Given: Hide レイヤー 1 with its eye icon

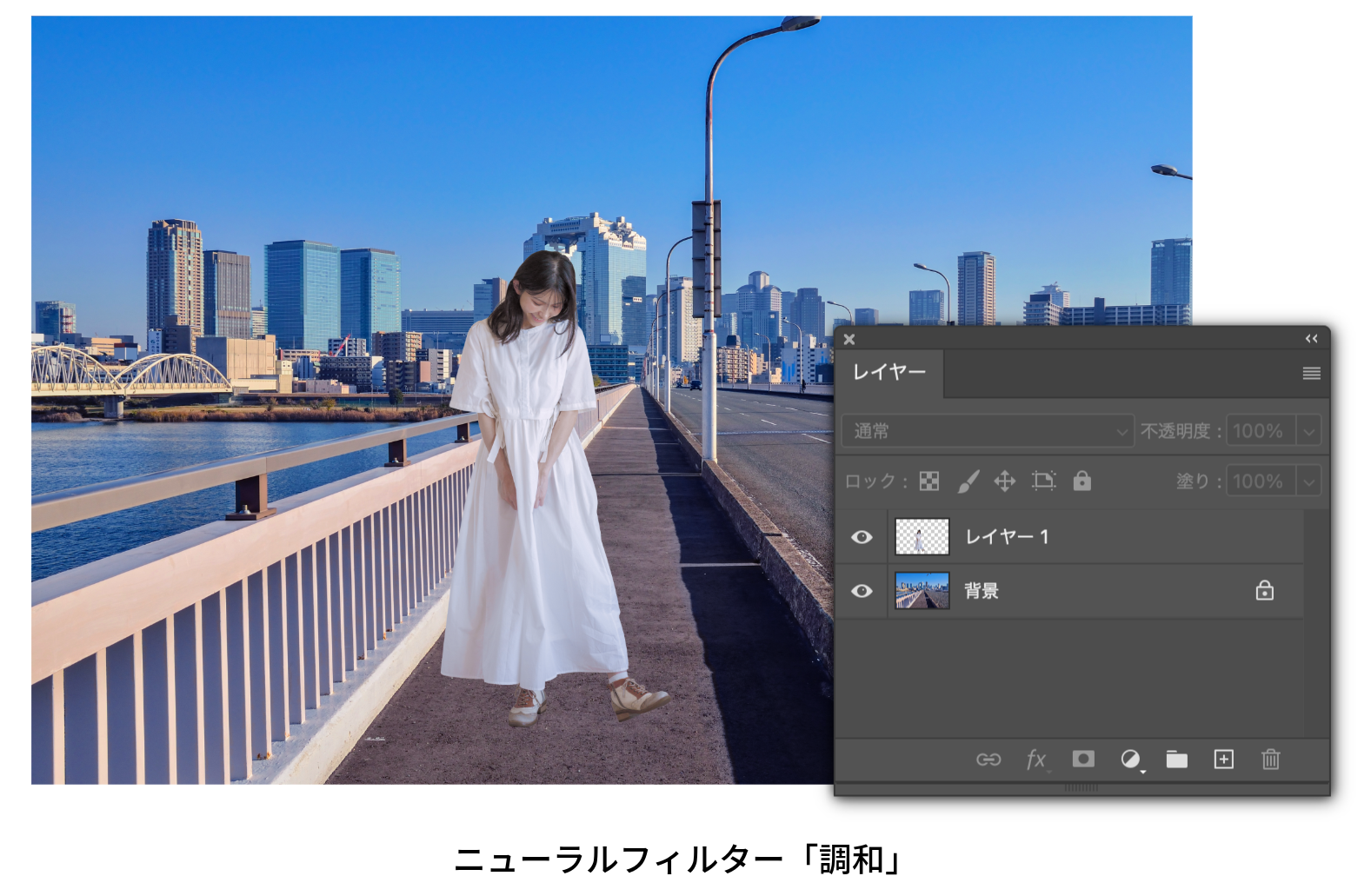Looking at the screenshot, I should click(862, 537).
